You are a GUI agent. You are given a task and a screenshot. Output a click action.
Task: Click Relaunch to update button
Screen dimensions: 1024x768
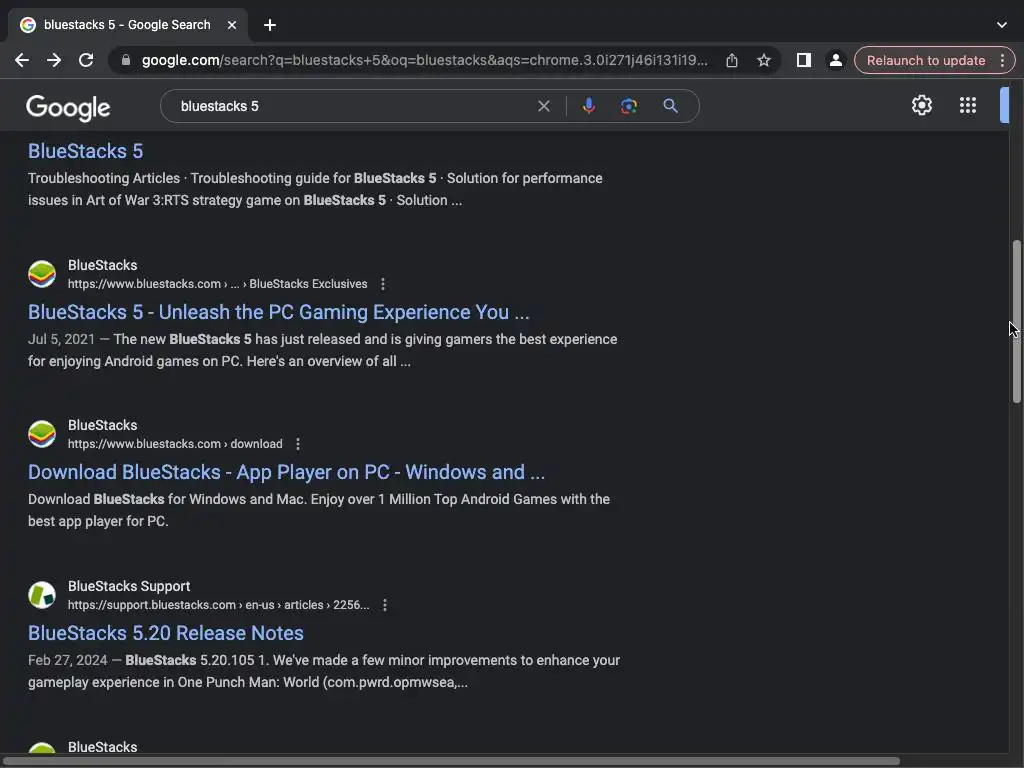point(925,60)
